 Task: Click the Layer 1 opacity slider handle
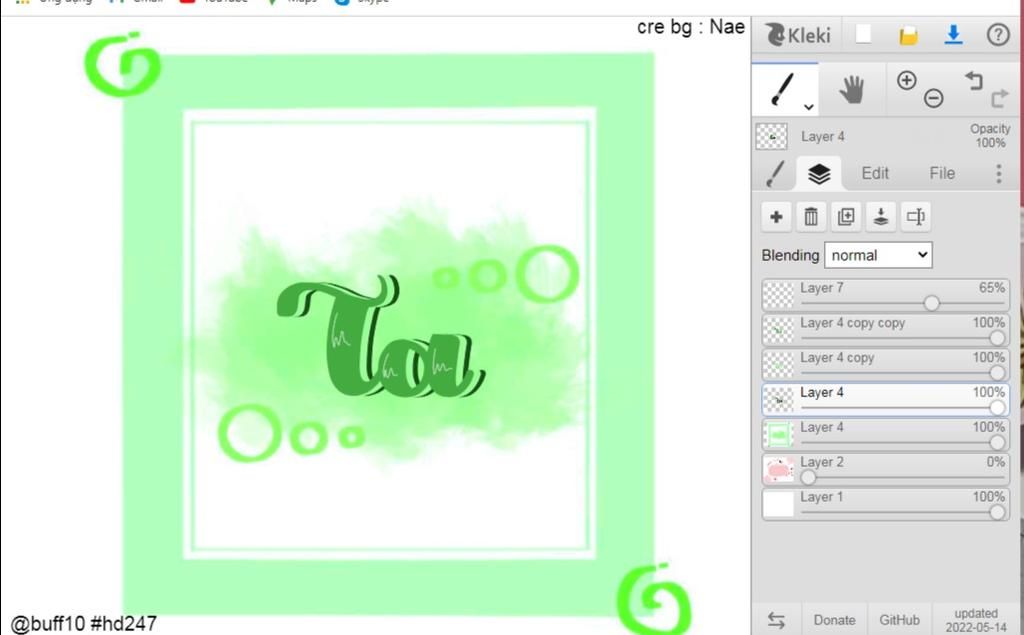(997, 513)
